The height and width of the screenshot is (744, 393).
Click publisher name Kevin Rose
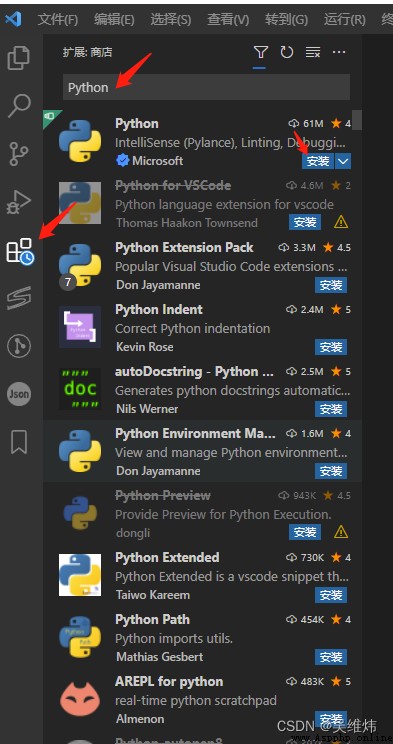[x=145, y=347]
